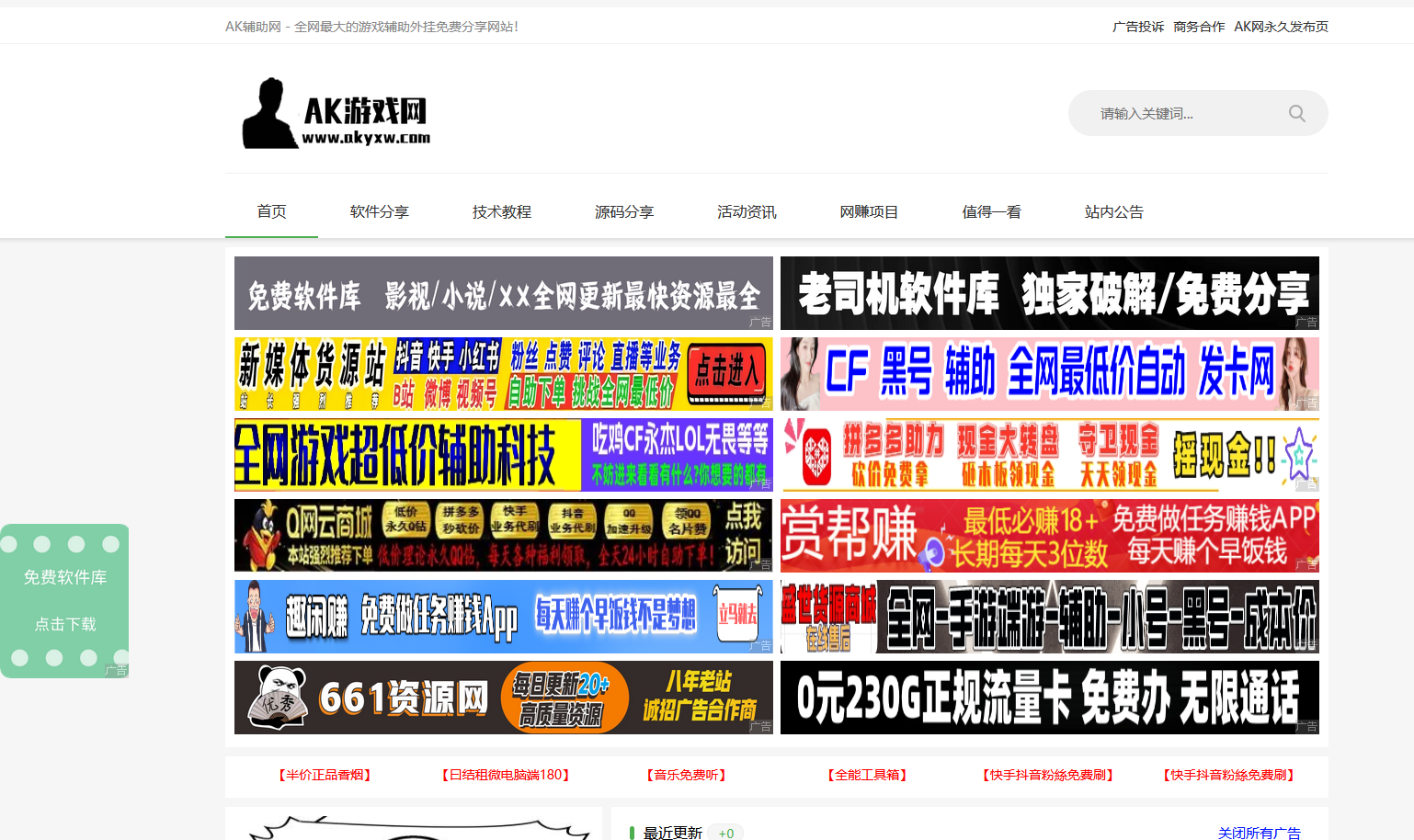The image size is (1414, 840).
Task: Open the AK游戏网 site logo
Action: click(x=336, y=113)
